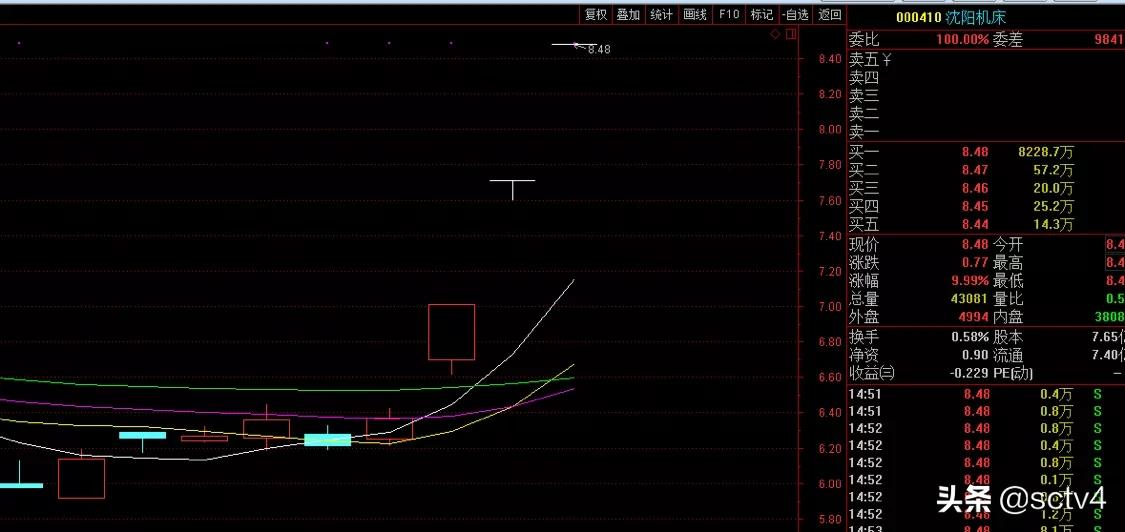Click the T-shaped limit-up candle near 7.70

coord(512,184)
